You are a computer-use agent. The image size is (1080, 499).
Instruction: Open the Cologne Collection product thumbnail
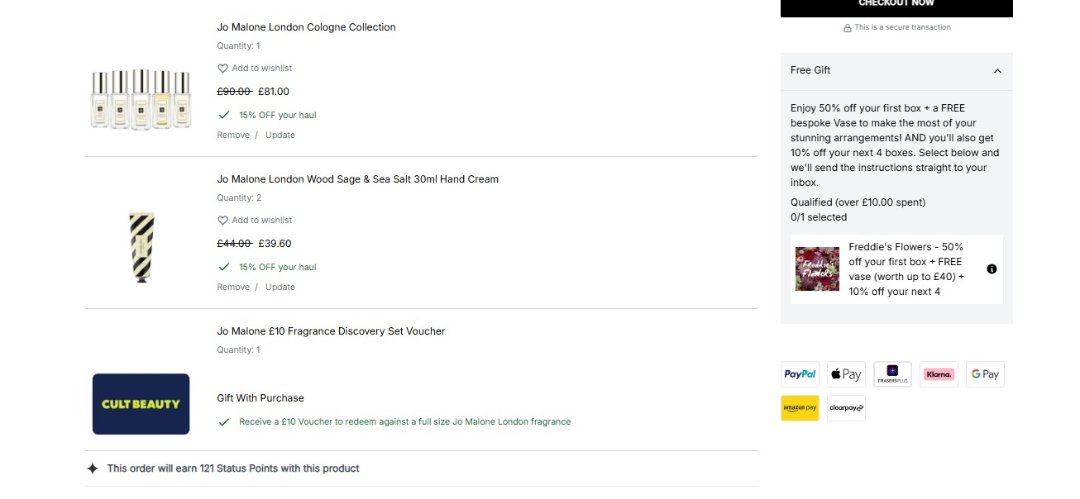pos(141,98)
